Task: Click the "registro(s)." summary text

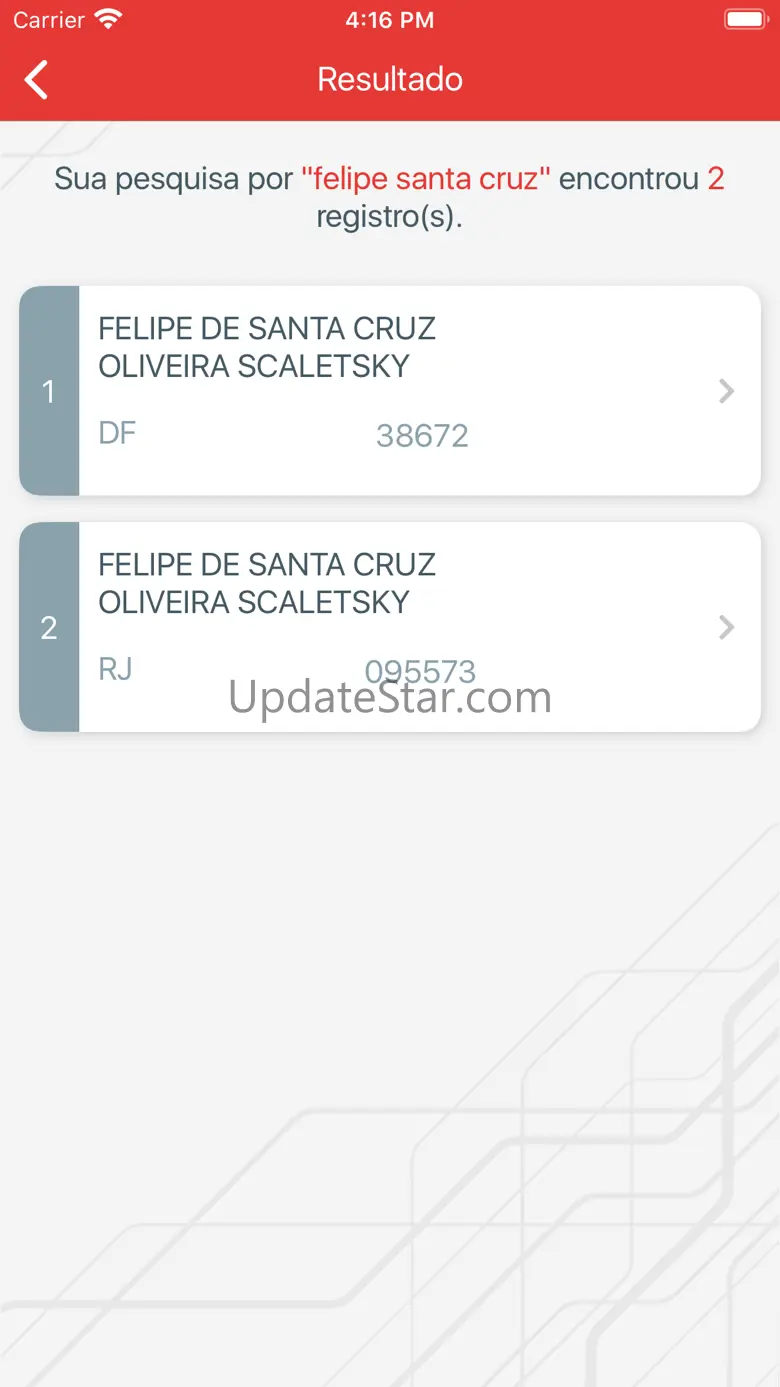Action: pyautogui.click(x=390, y=216)
